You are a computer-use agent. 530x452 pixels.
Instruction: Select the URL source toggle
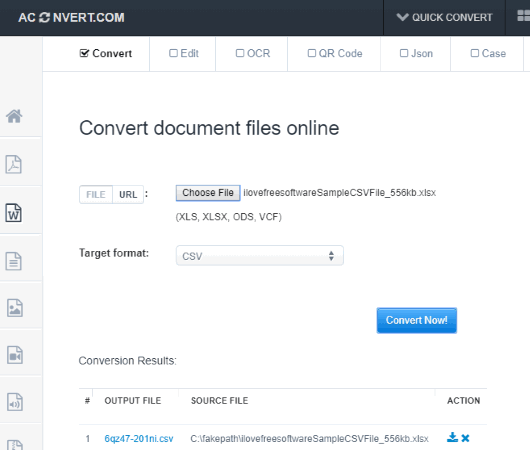(x=128, y=194)
